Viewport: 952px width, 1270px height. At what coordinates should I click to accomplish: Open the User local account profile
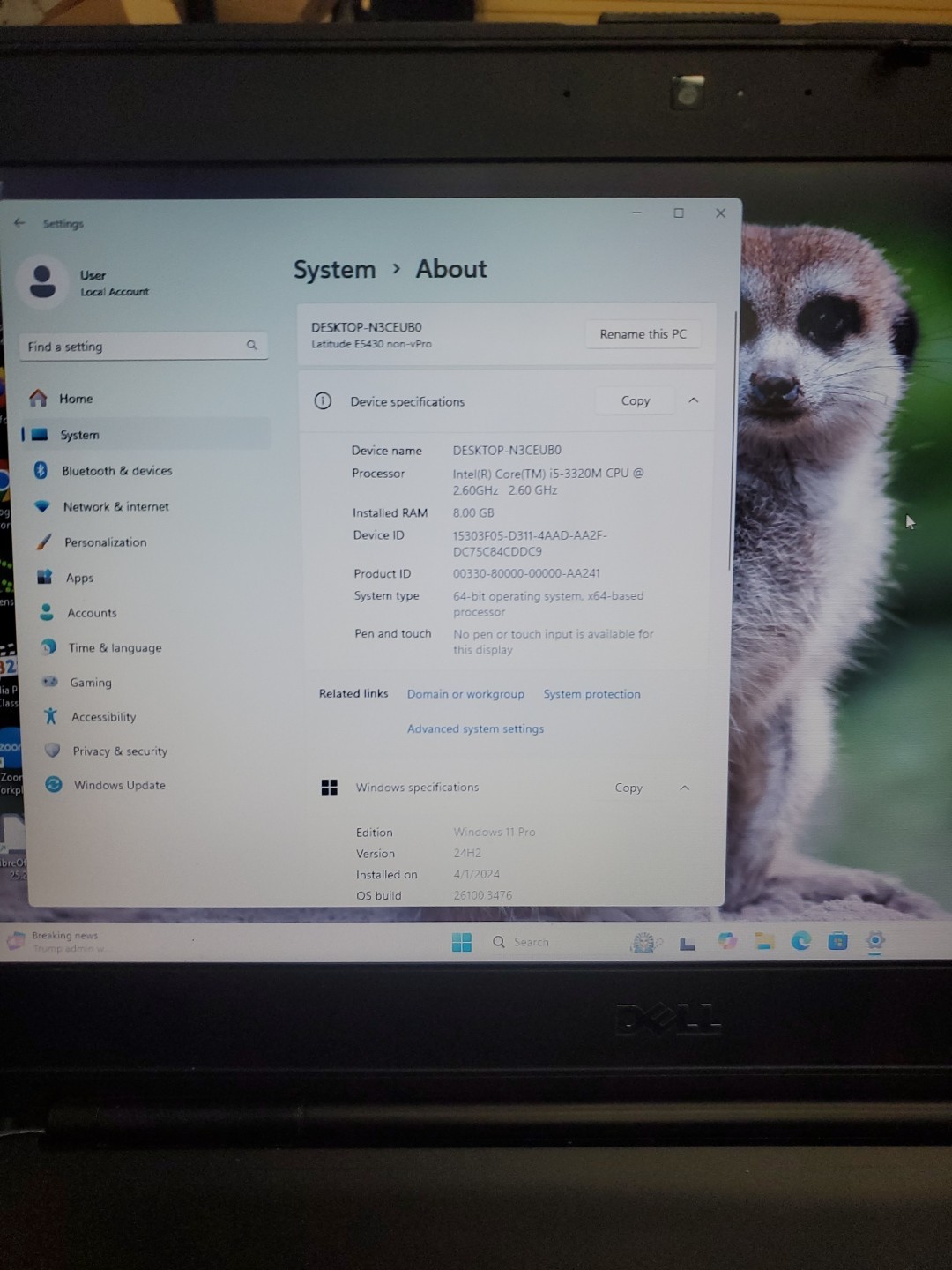[x=86, y=282]
